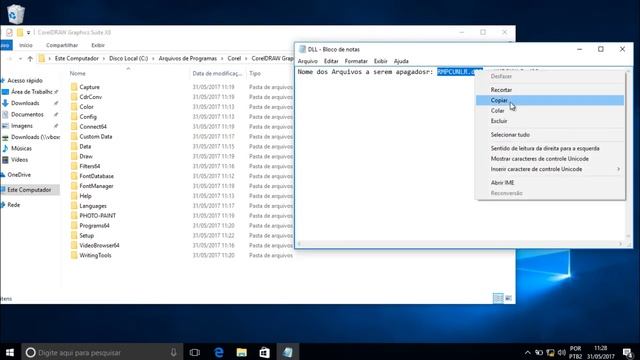This screenshot has width=640, height=360.
Task: Open Exibir menu in Notepad
Action: pyautogui.click(x=380, y=61)
